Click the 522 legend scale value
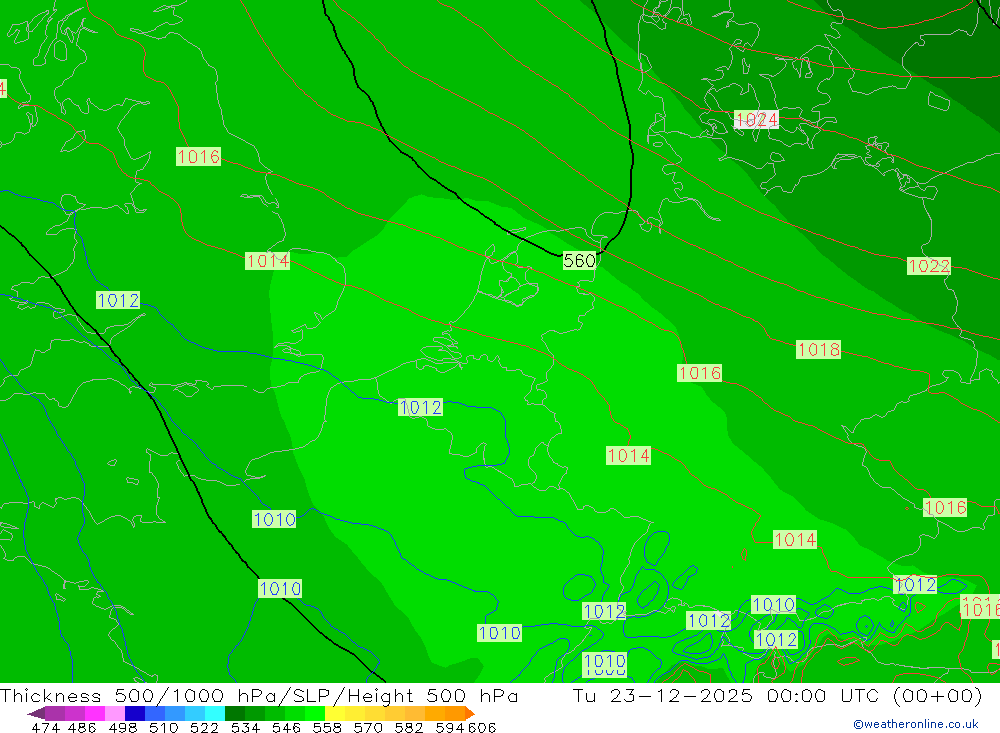Image resolution: width=1000 pixels, height=733 pixels. 204,727
